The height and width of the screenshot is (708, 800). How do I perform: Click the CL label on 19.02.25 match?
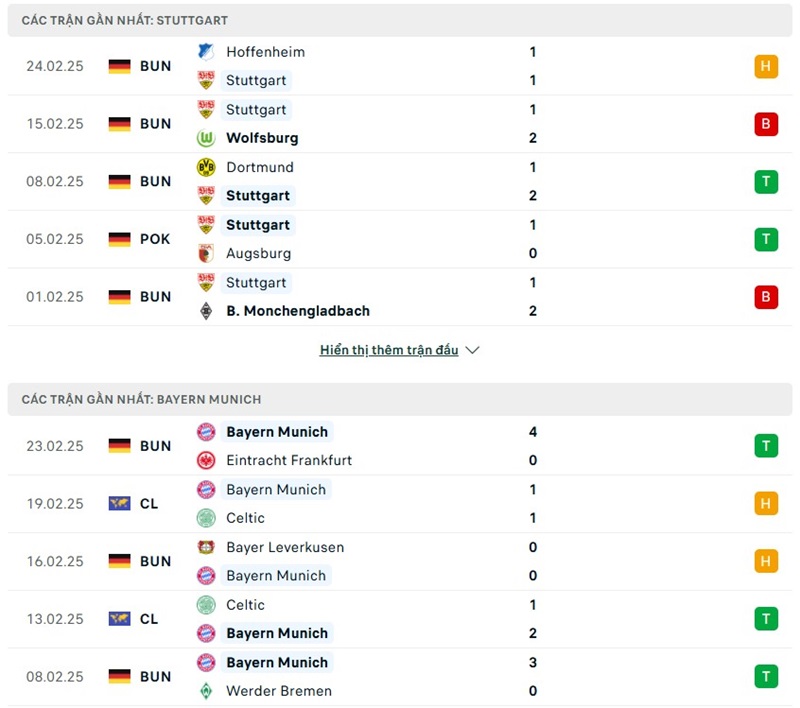[149, 504]
